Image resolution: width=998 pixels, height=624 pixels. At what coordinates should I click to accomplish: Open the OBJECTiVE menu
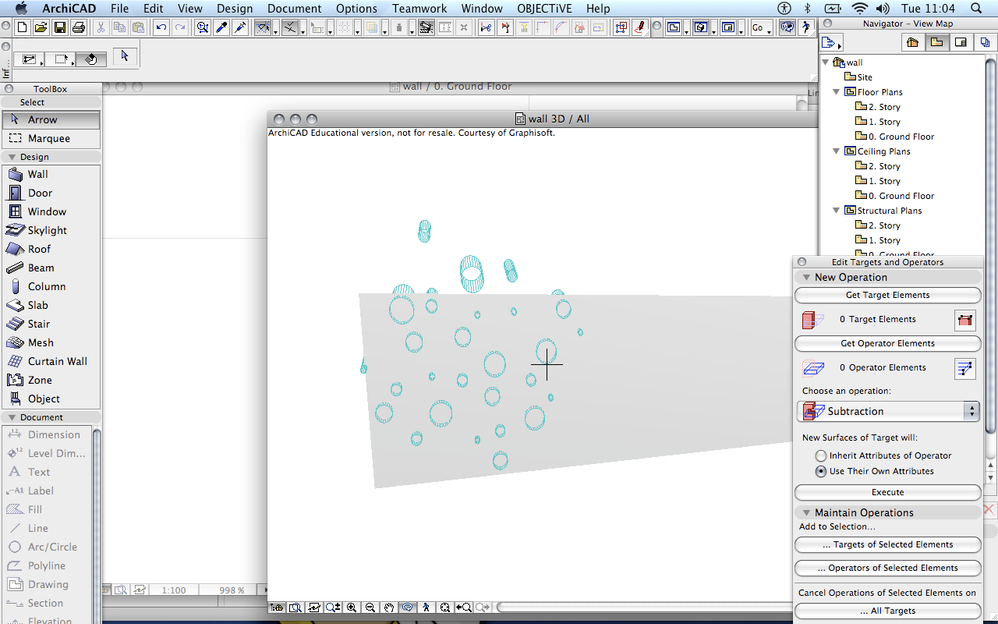pyautogui.click(x=544, y=8)
